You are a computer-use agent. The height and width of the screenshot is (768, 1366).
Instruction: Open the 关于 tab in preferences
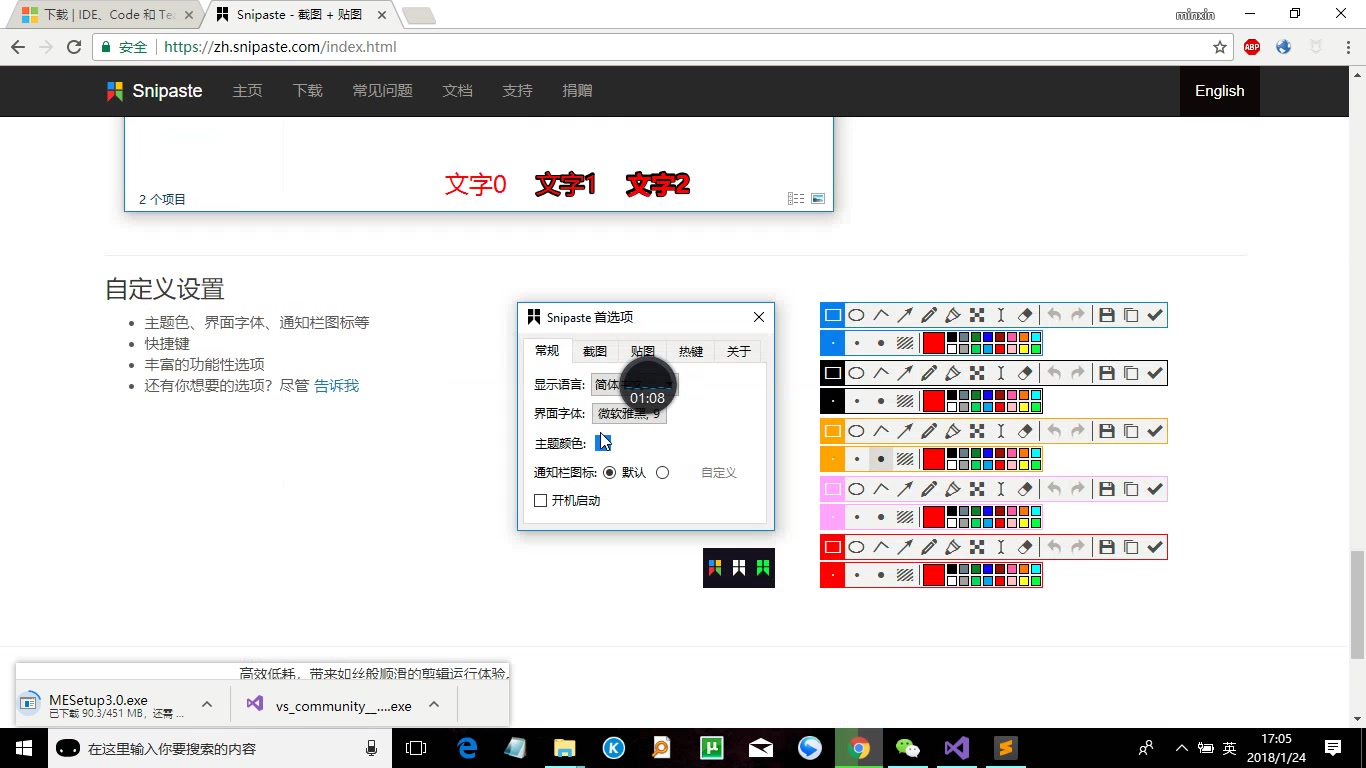[738, 351]
